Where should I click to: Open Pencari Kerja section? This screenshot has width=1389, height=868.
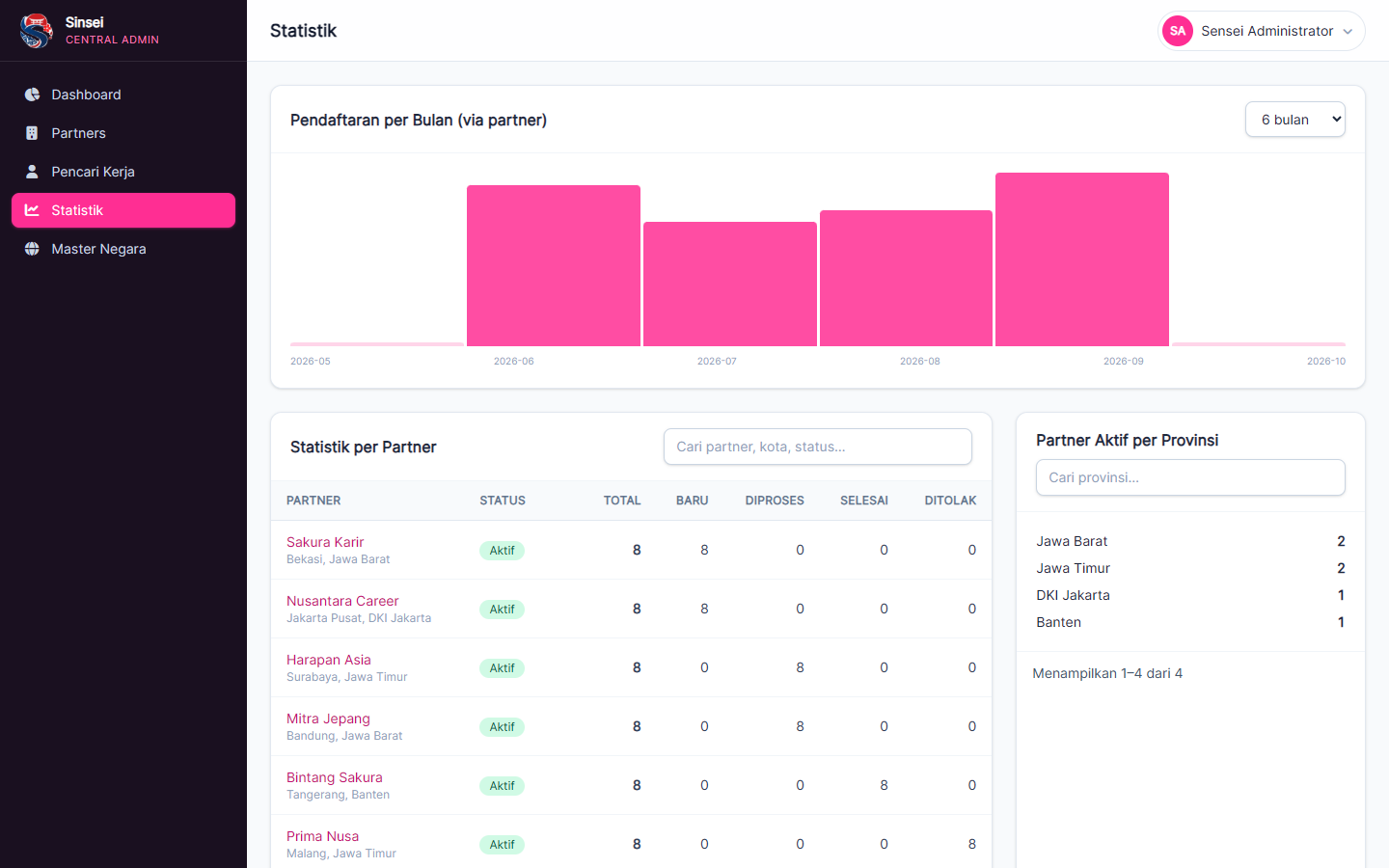(x=123, y=172)
